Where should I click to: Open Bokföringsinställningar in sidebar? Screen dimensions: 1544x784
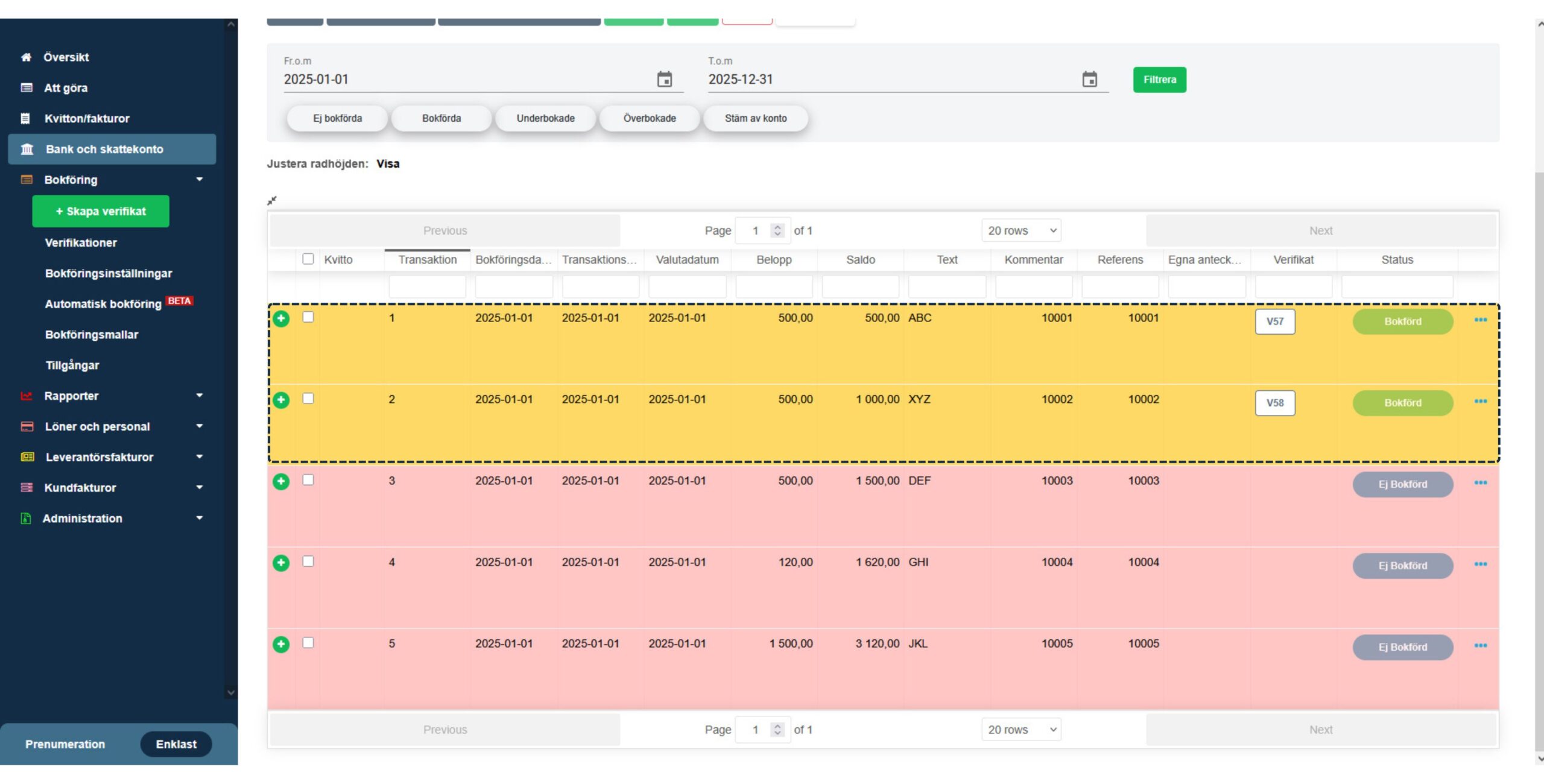point(109,274)
